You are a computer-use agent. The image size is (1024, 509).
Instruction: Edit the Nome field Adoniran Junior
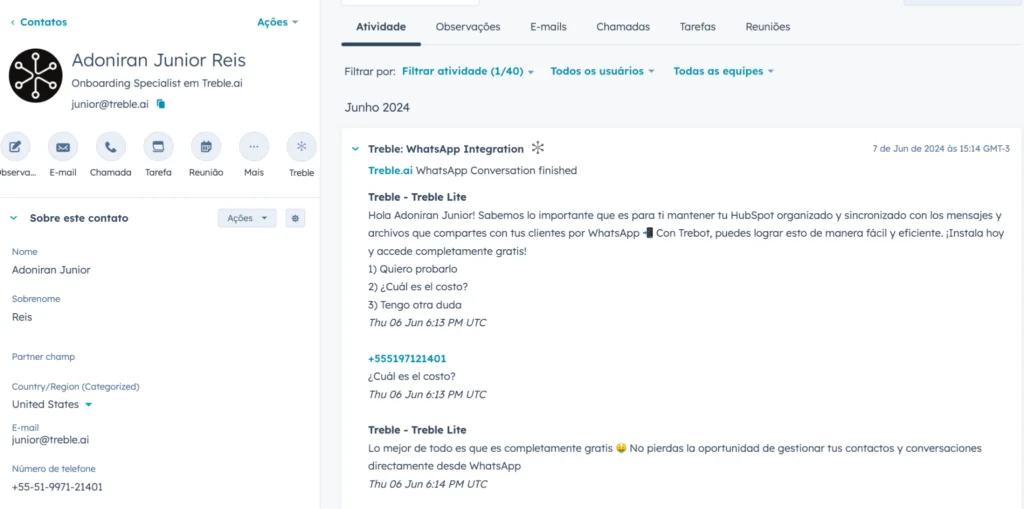52,270
